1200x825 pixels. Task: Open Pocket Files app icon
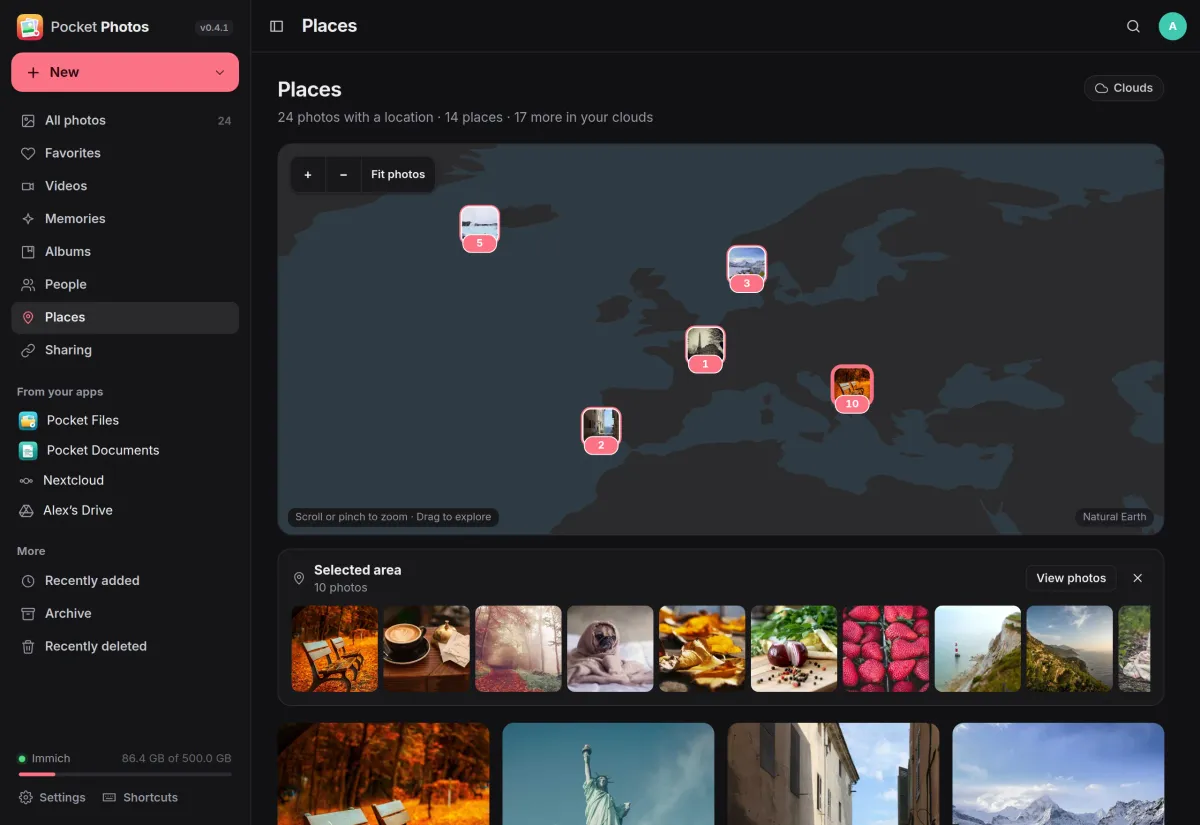28,420
